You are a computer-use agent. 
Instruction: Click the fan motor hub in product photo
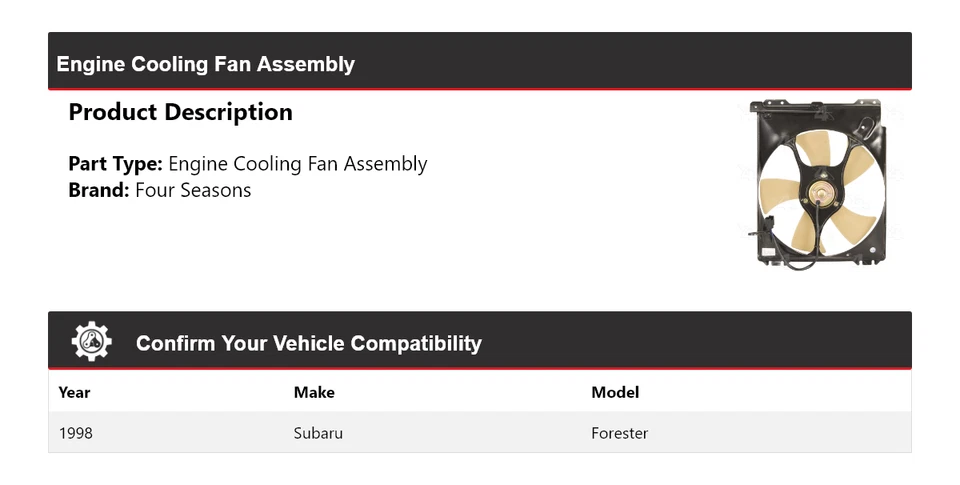tap(820, 190)
